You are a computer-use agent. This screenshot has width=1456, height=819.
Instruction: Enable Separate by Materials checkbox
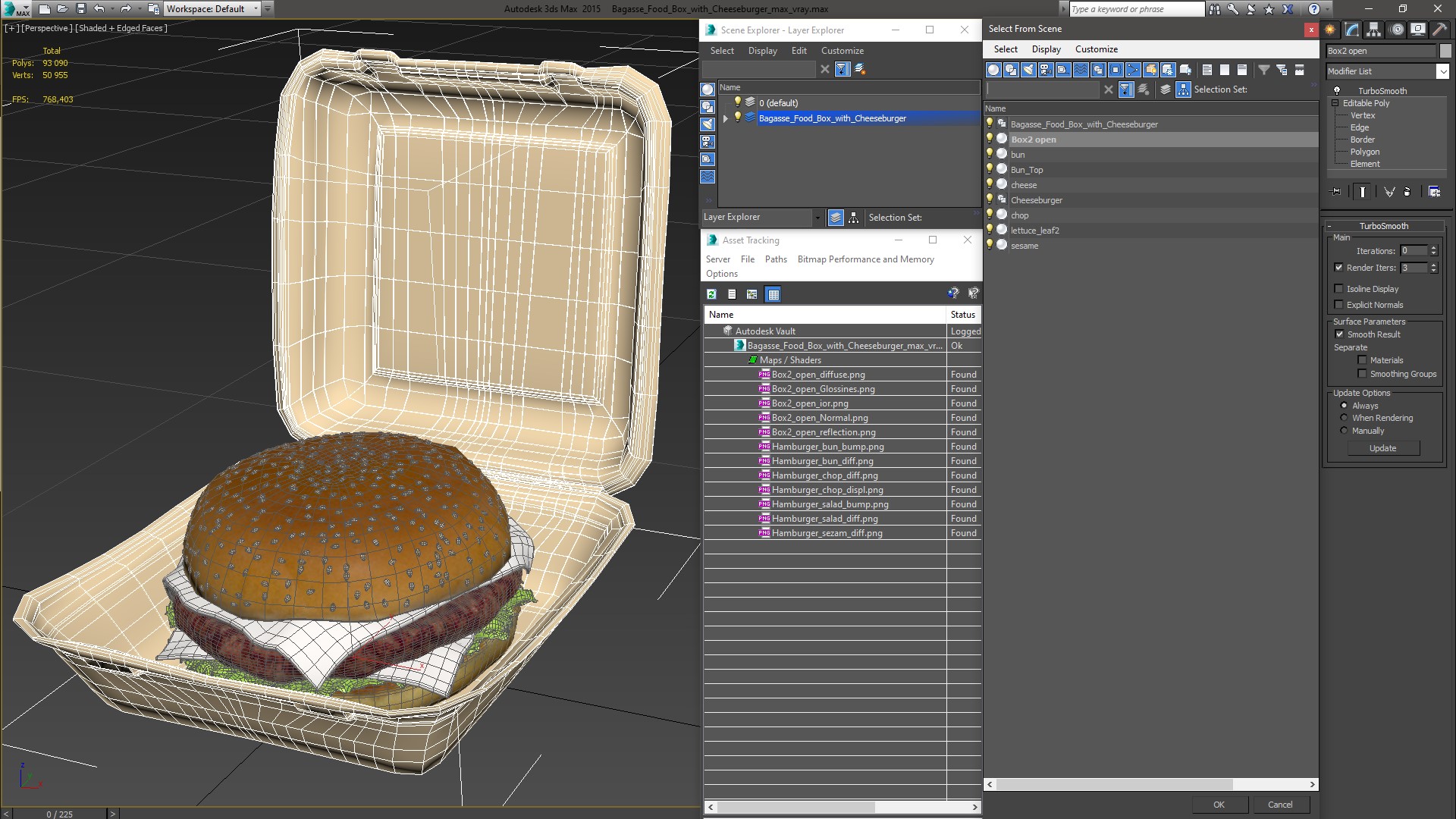click(1362, 360)
